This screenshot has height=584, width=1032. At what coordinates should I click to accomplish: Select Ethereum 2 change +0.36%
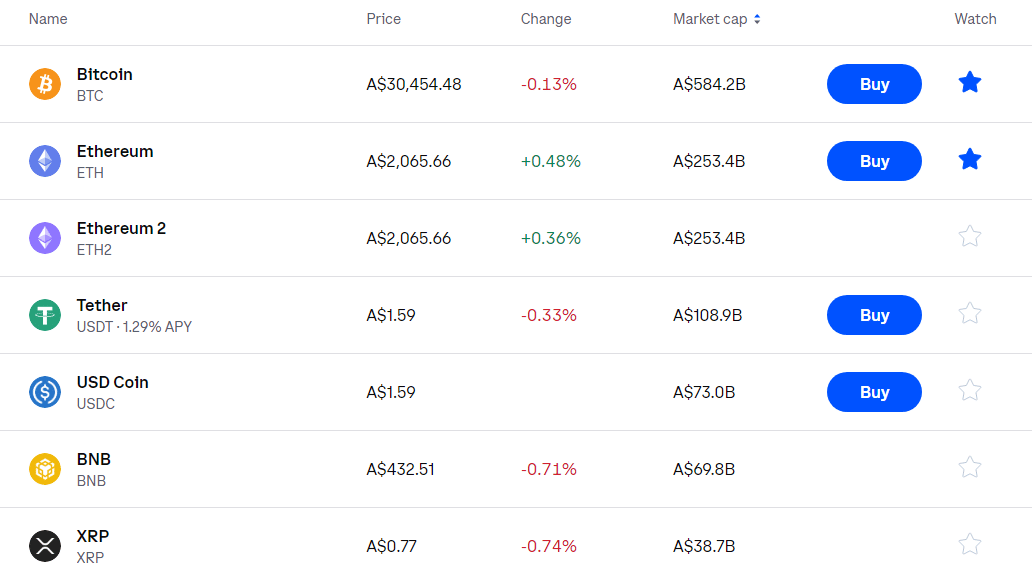click(551, 238)
